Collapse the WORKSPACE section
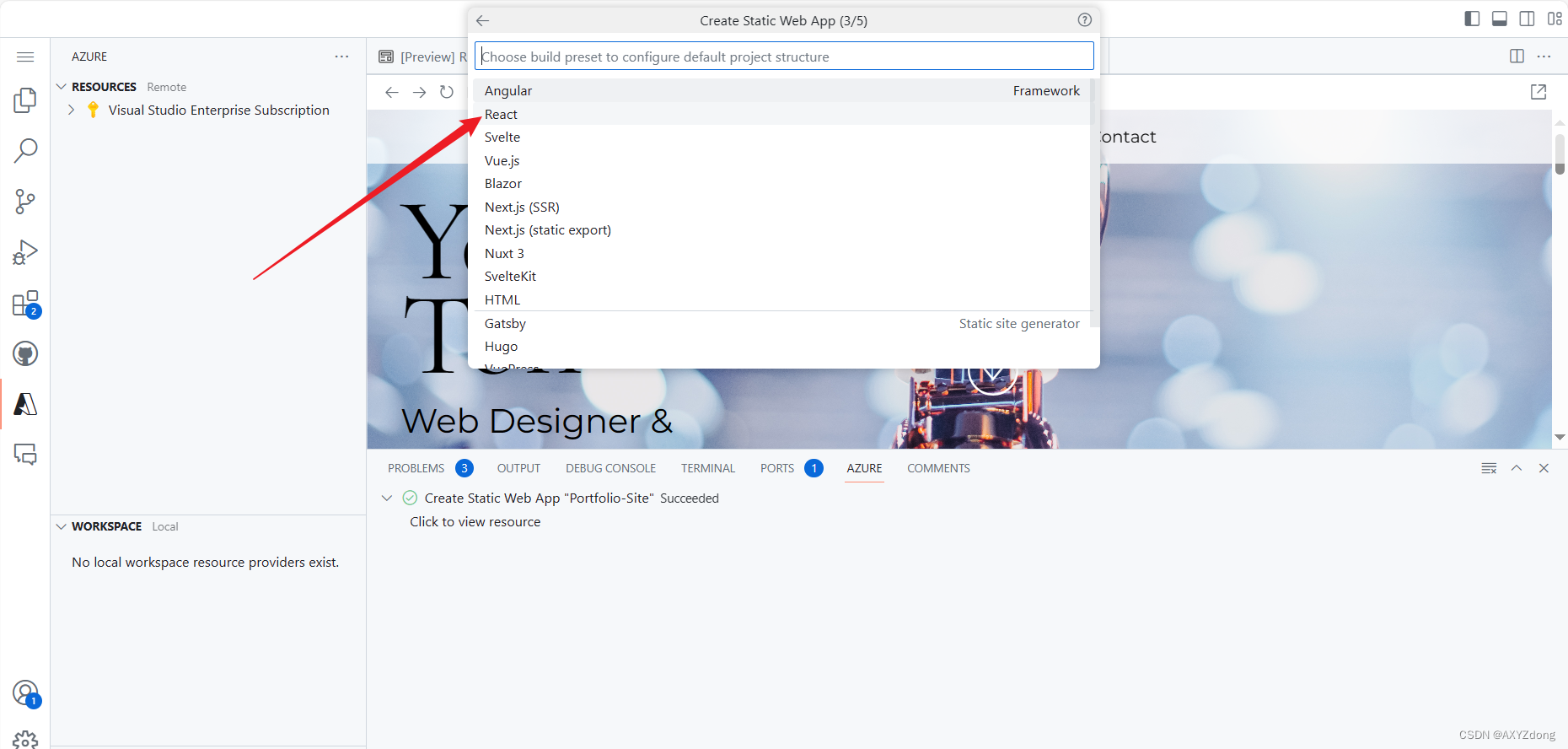1568x749 pixels. pos(62,526)
